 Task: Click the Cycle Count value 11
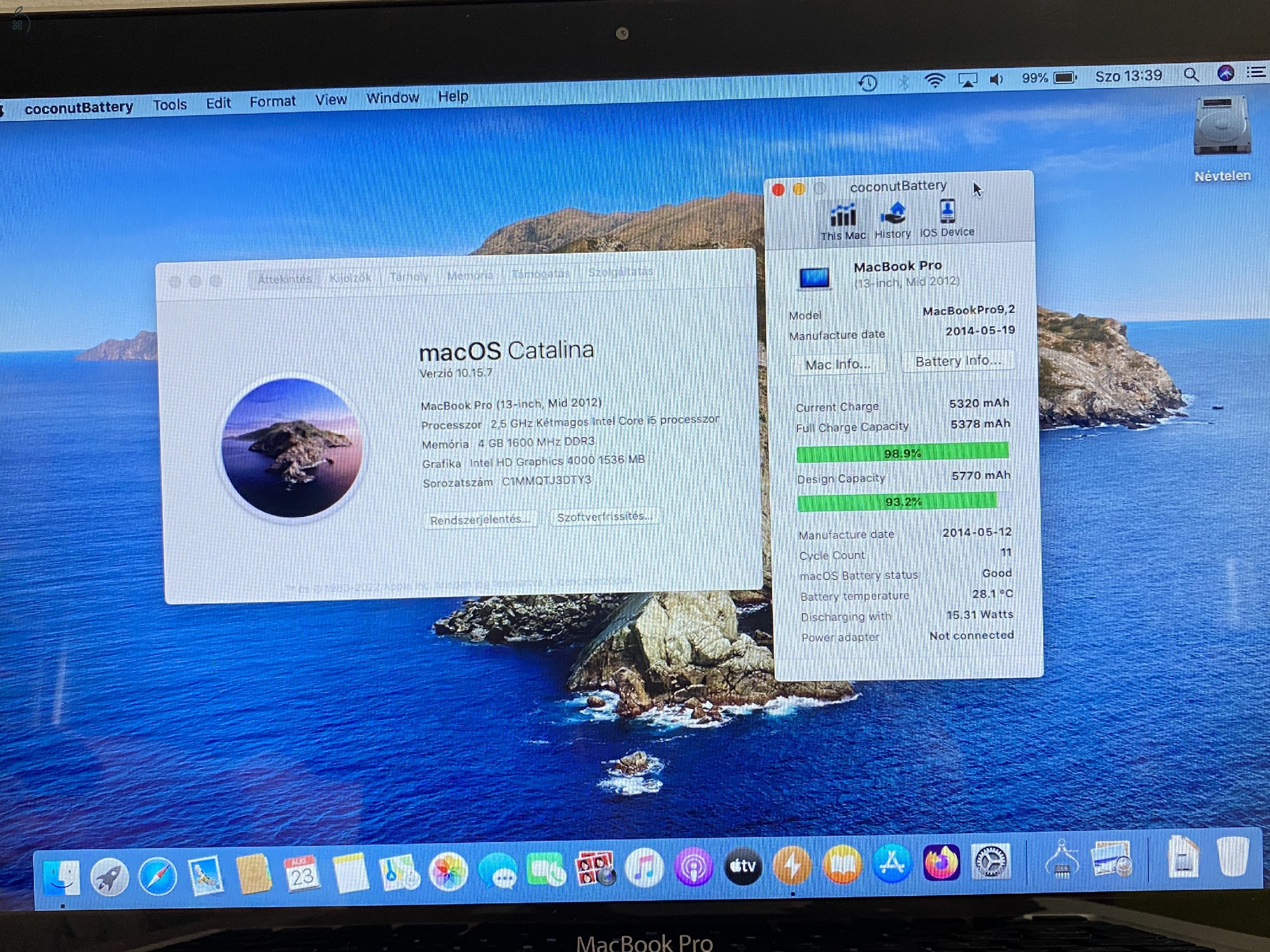coord(1006,553)
